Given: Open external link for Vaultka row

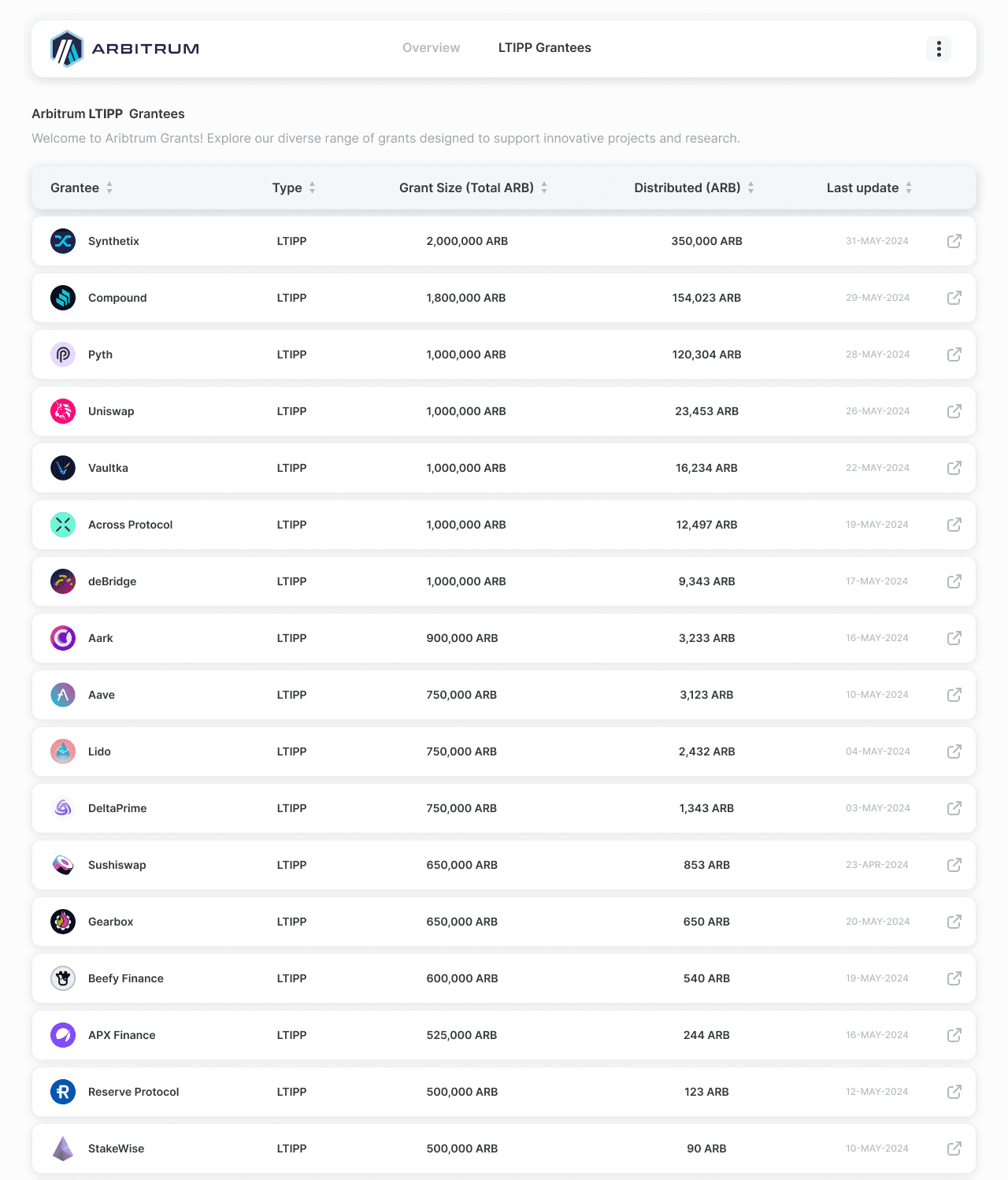Looking at the screenshot, I should coord(954,468).
